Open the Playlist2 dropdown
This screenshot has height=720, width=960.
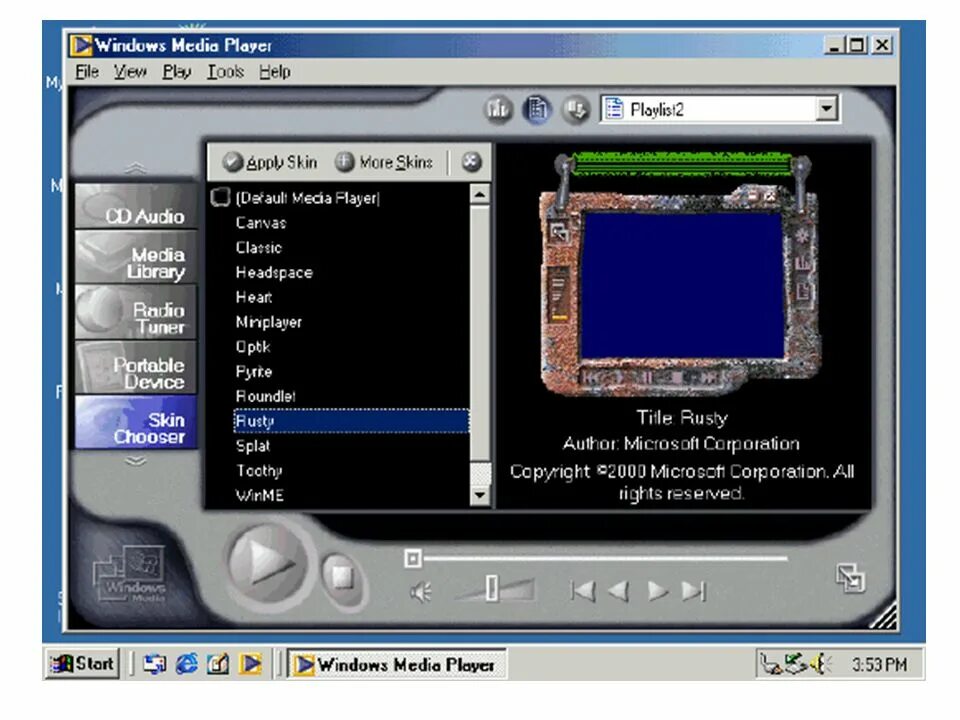826,110
